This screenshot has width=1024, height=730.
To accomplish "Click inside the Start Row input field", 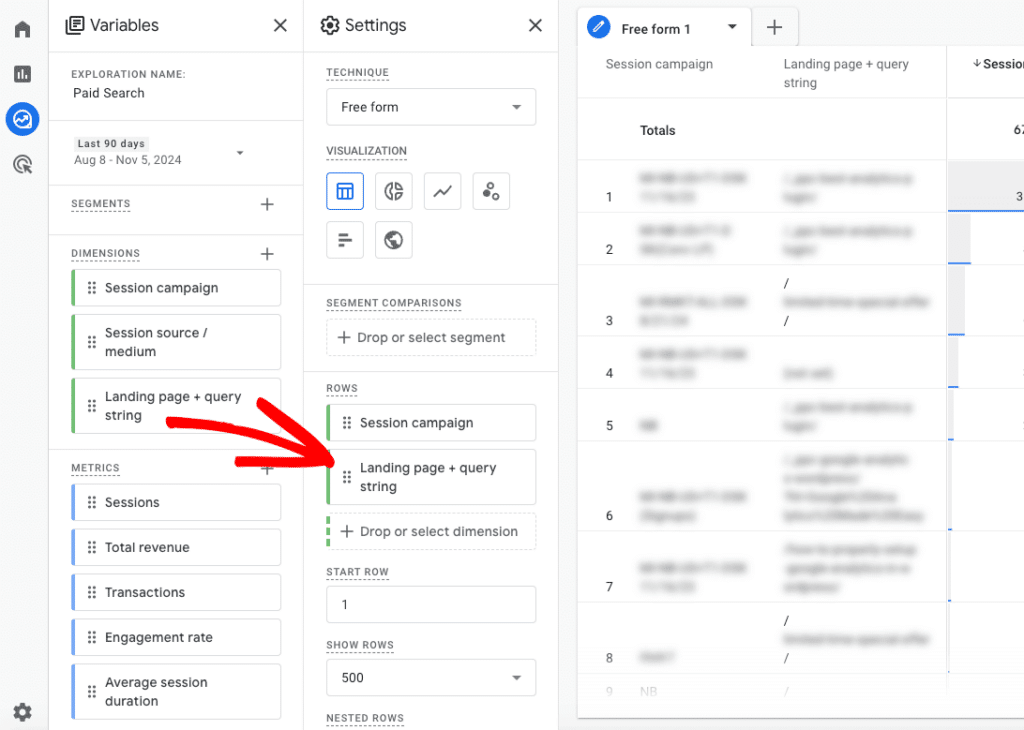I will [430, 604].
